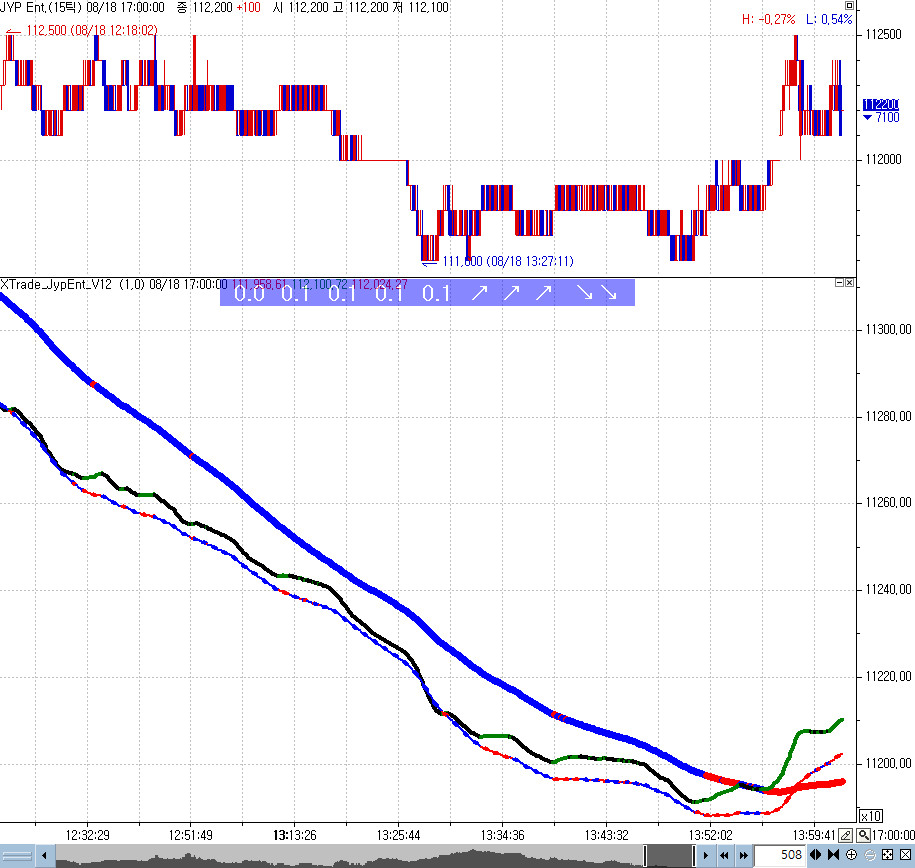This screenshot has height=868, width=915.
Task: Click the x10 scale multiplier label
Action: pyautogui.click(x=870, y=815)
